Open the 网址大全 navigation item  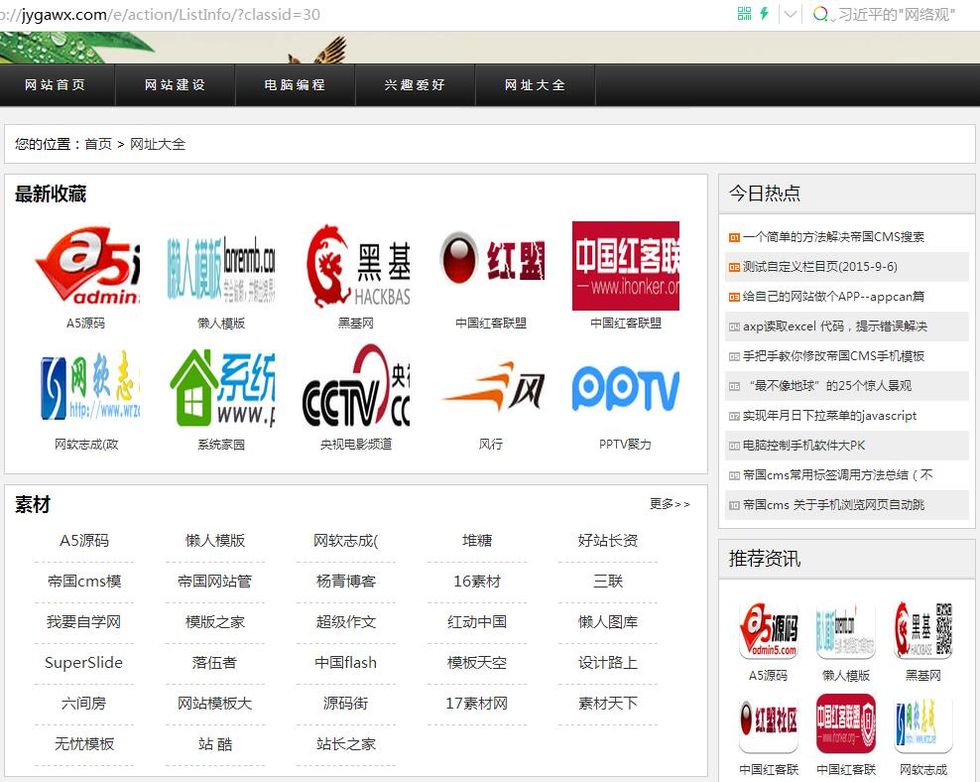click(x=535, y=85)
